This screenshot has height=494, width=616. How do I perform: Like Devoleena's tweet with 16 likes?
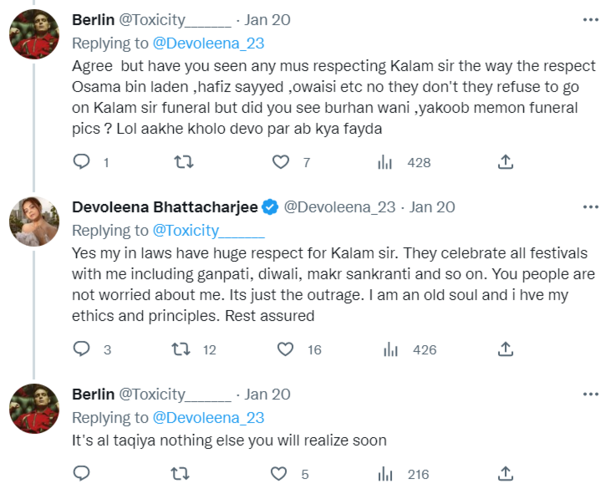tap(285, 350)
